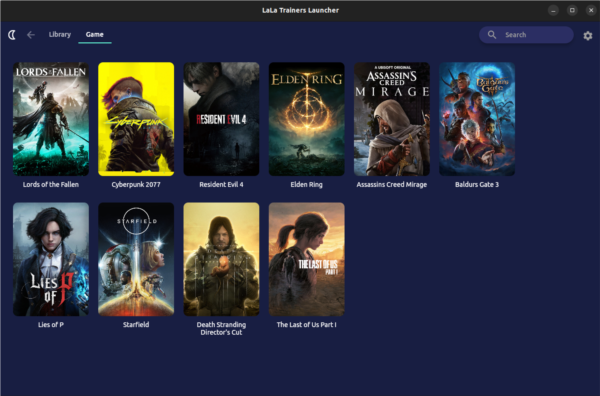This screenshot has width=600, height=396.
Task: Select the Baldurs Gate 3 cover
Action: [x=477, y=119]
